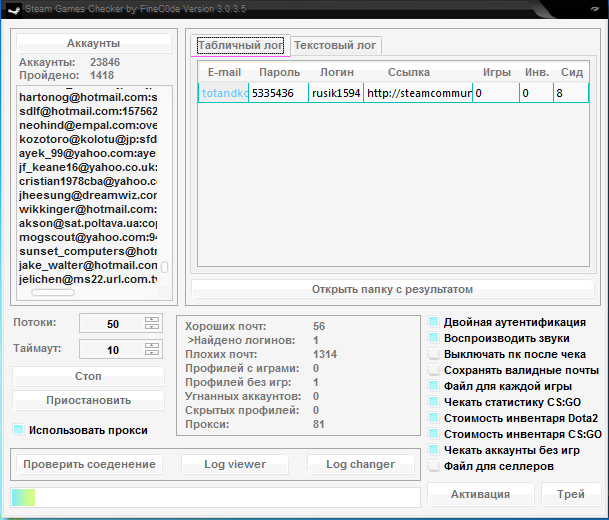
Task: Open the Log changer
Action: click(360, 464)
